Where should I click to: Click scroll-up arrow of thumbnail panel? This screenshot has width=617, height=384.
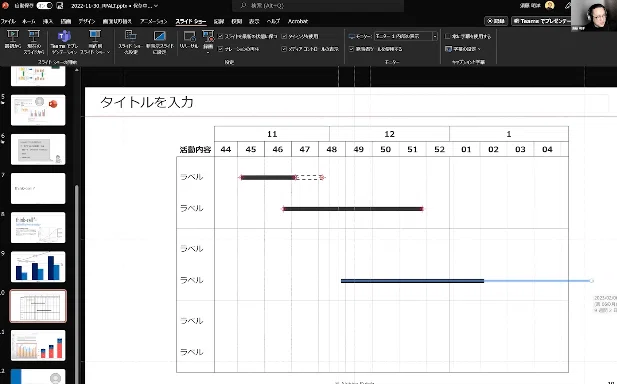(x=77, y=70)
